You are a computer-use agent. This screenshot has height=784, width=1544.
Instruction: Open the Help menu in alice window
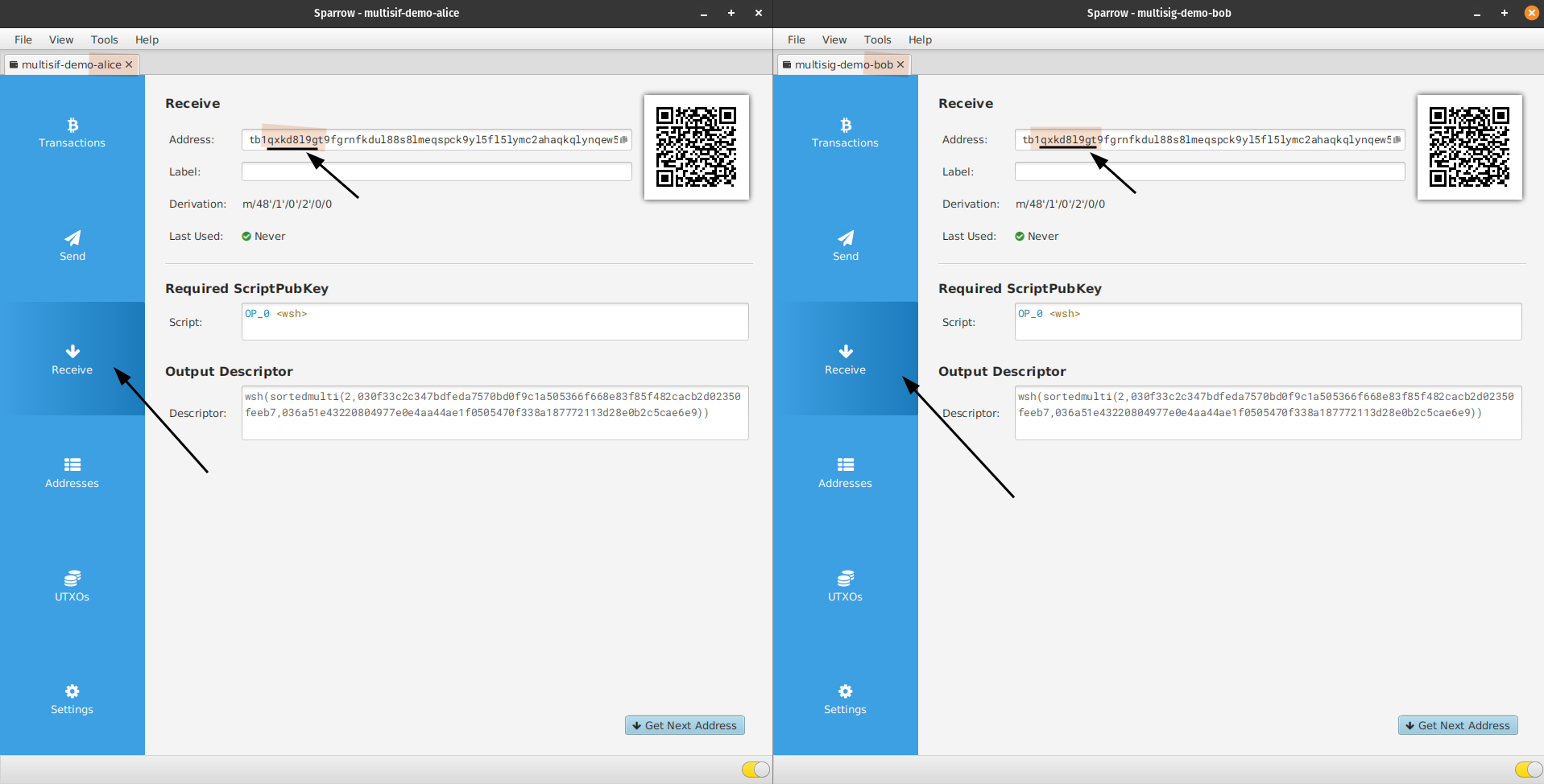click(x=147, y=39)
